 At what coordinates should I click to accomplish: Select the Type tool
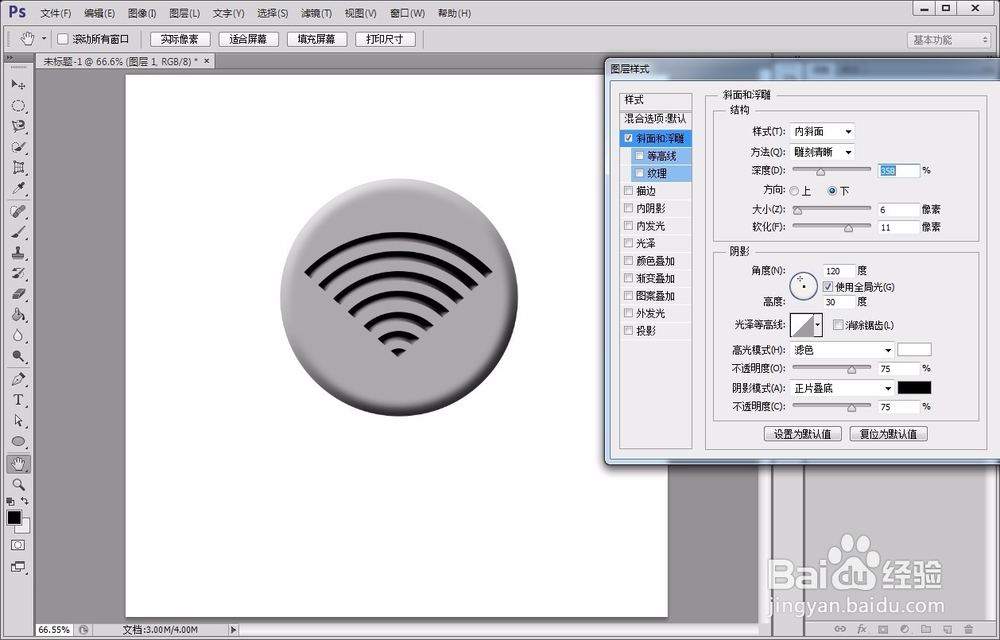coord(18,400)
